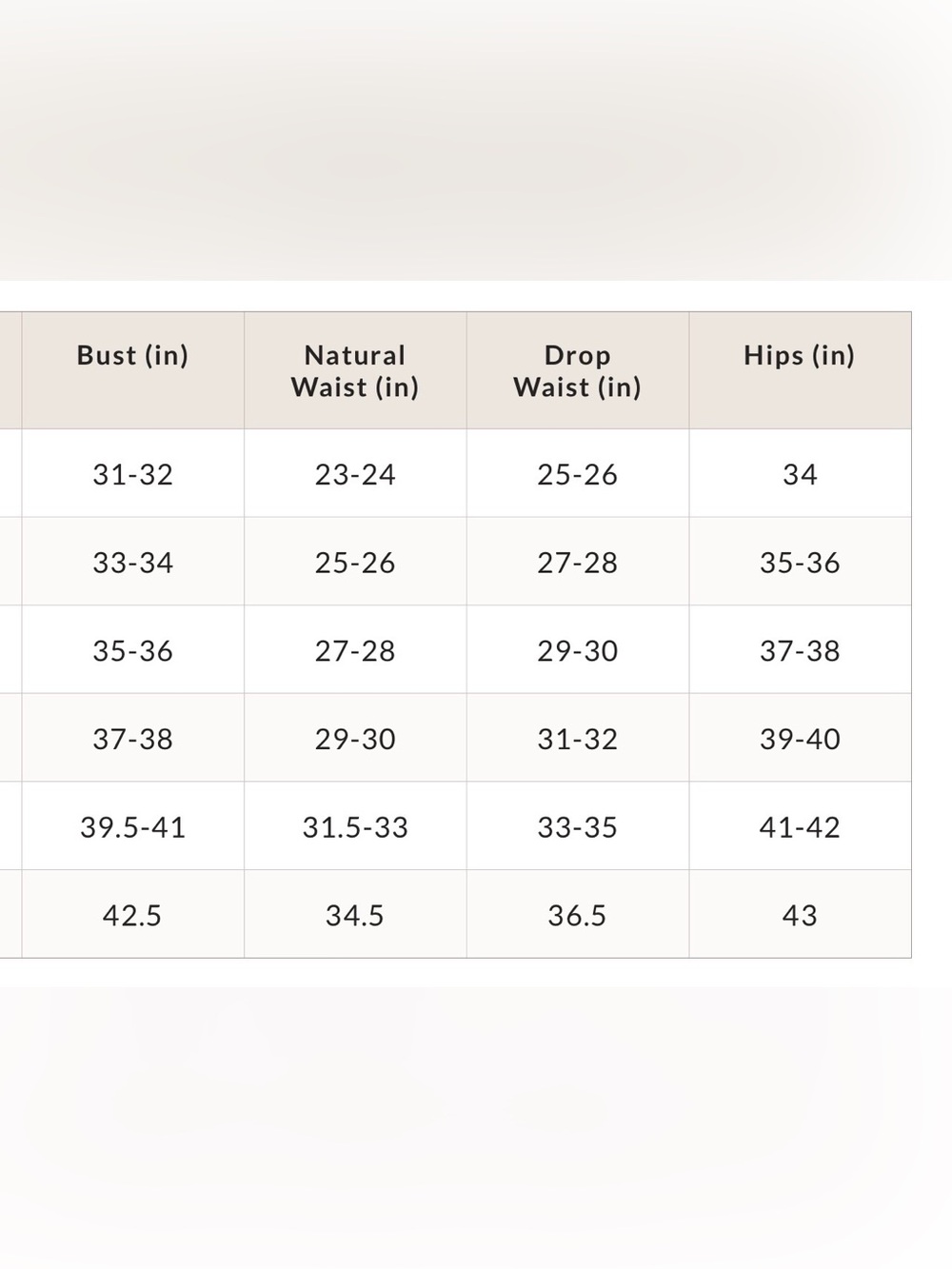
Task: Click the 37-38 hips cell
Action: [x=800, y=650]
